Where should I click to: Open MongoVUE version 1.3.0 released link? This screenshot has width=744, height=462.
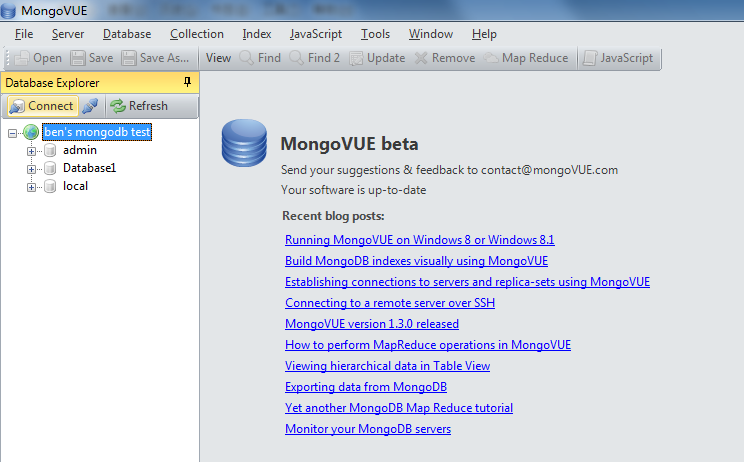point(372,324)
